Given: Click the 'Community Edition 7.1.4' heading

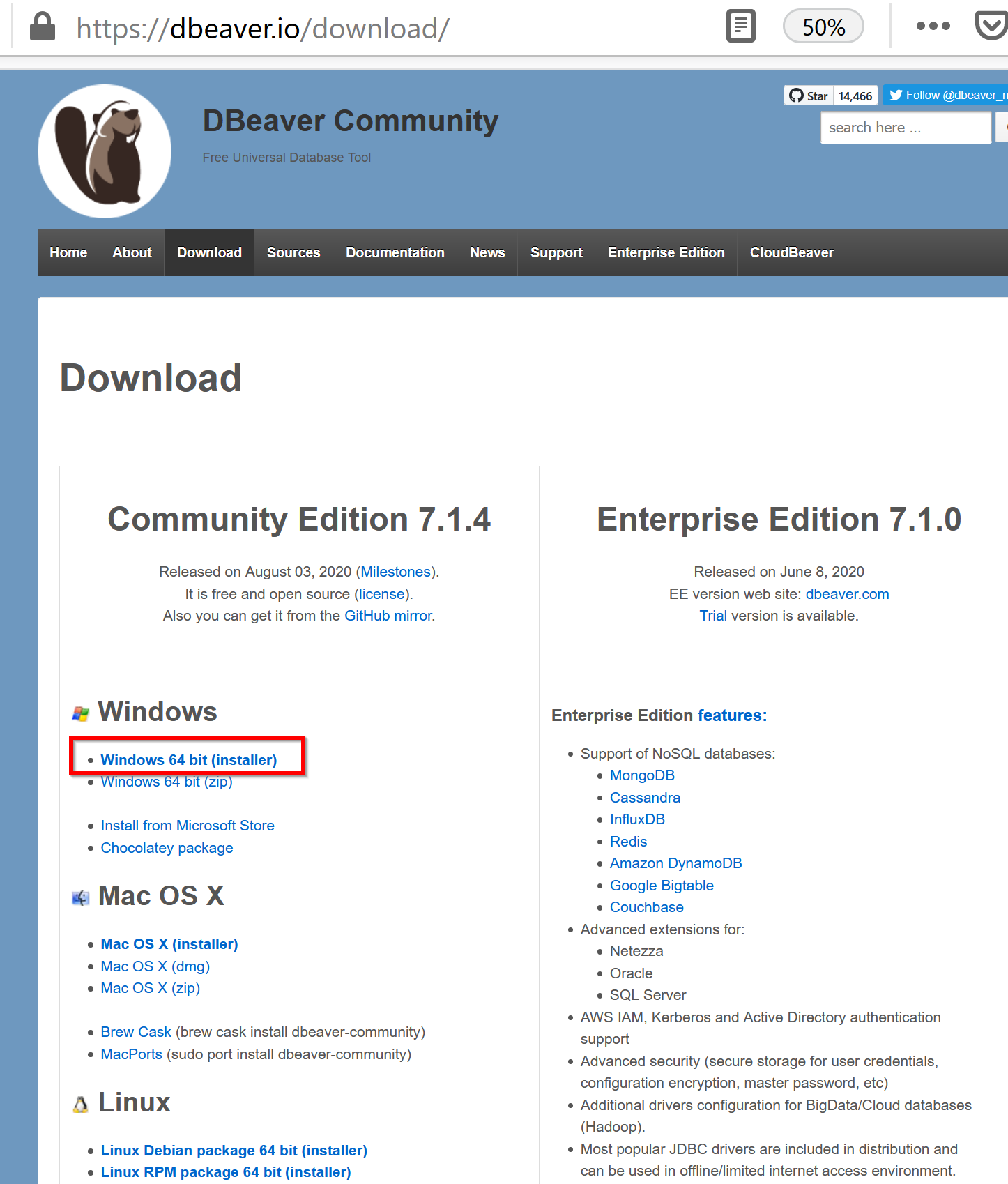Looking at the screenshot, I should pos(299,519).
